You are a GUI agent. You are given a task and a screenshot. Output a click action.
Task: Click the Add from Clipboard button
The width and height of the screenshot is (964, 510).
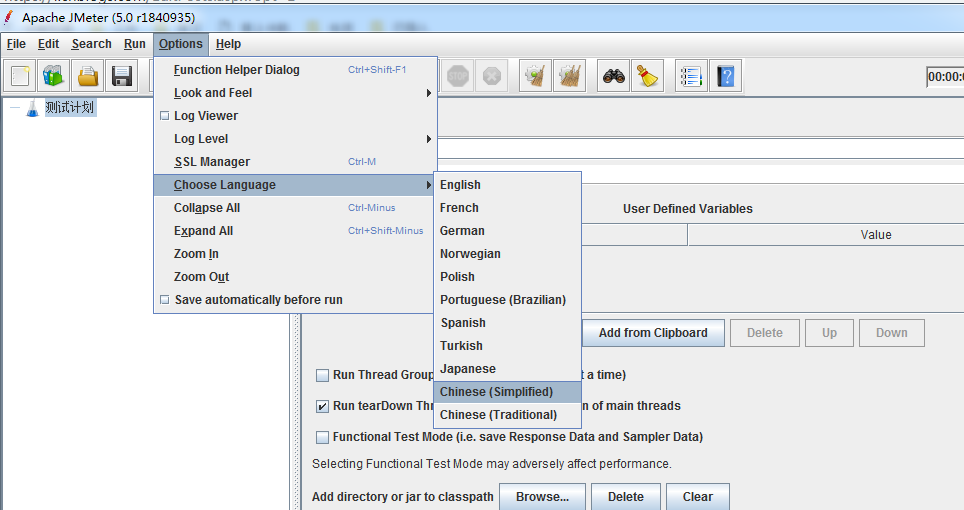pos(653,333)
